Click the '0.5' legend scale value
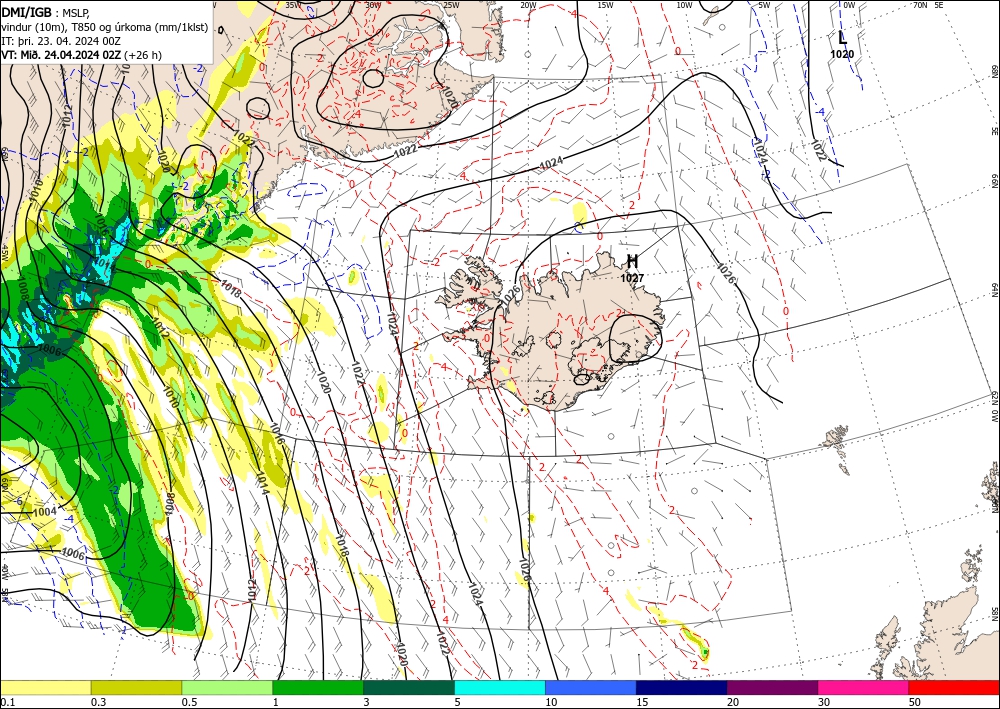Image resolution: width=1000 pixels, height=709 pixels. (x=189, y=702)
